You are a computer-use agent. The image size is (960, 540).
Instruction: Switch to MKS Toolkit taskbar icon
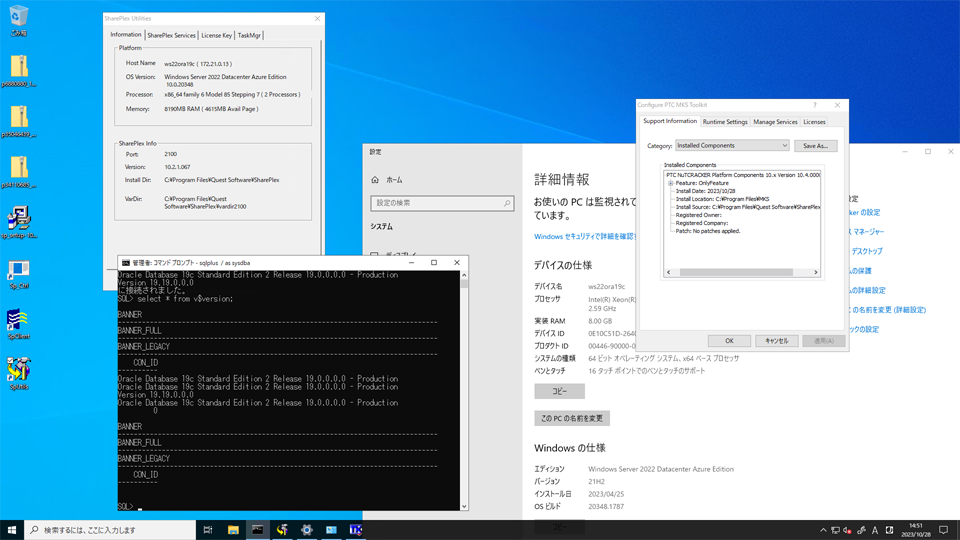click(x=356, y=530)
